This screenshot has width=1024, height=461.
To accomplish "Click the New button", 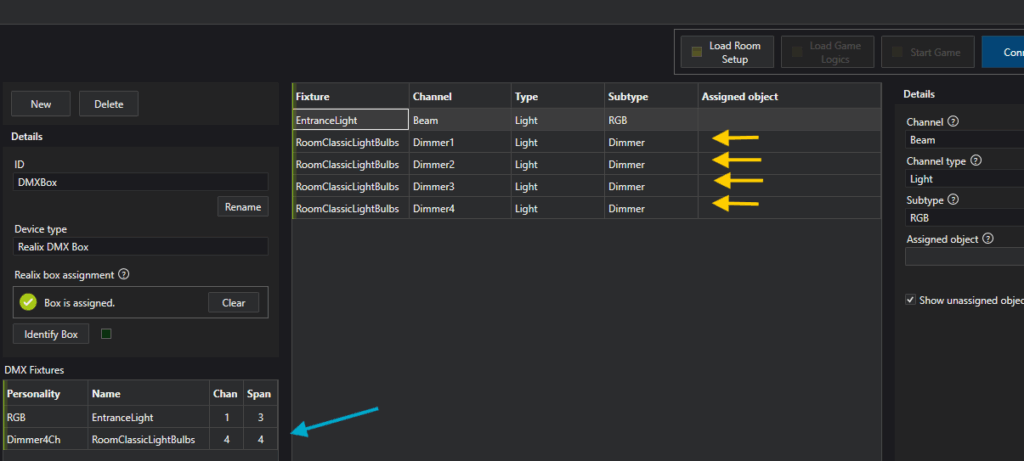I will tap(40, 104).
